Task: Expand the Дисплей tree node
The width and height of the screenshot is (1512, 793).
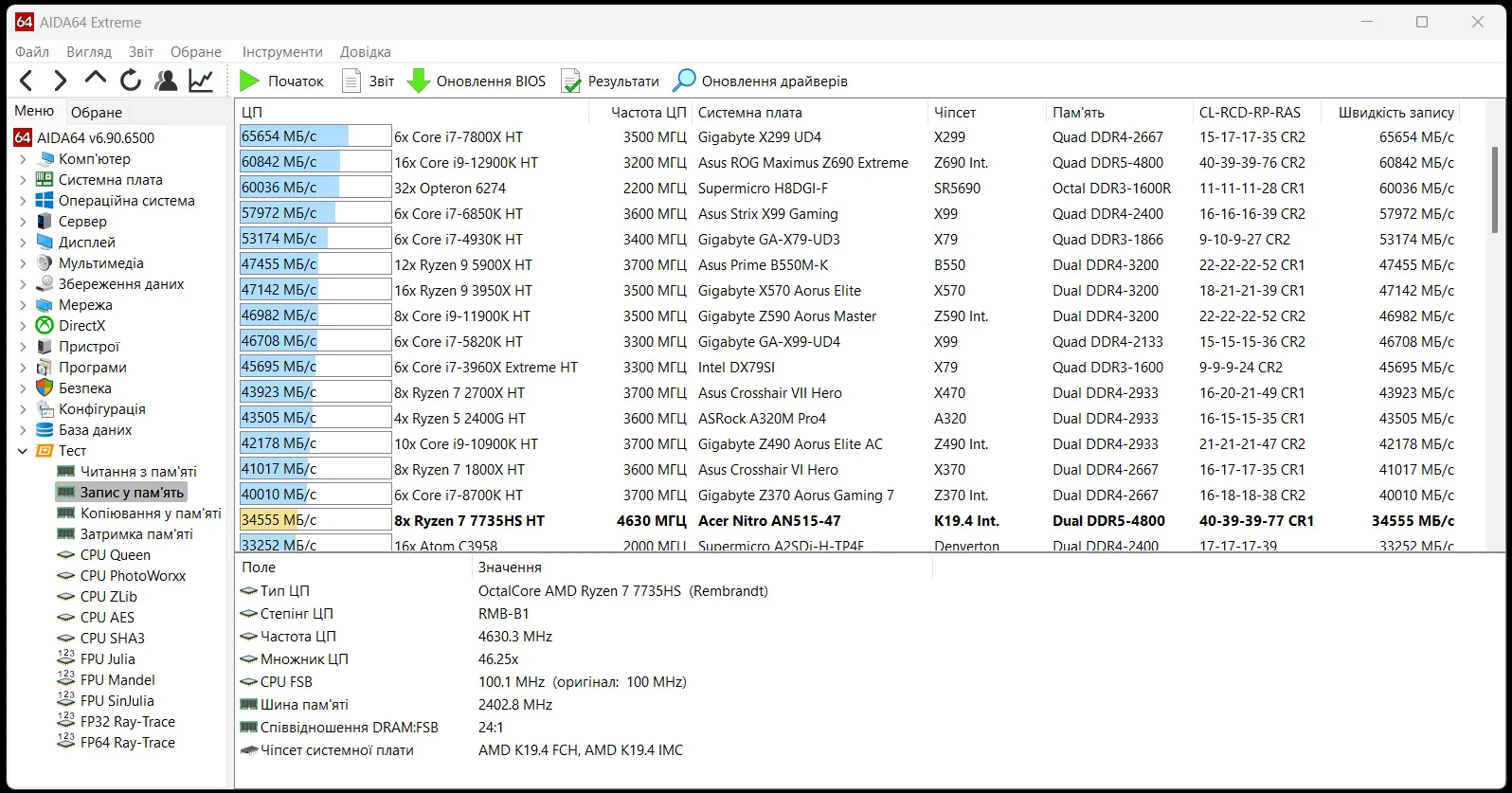Action: click(x=23, y=243)
